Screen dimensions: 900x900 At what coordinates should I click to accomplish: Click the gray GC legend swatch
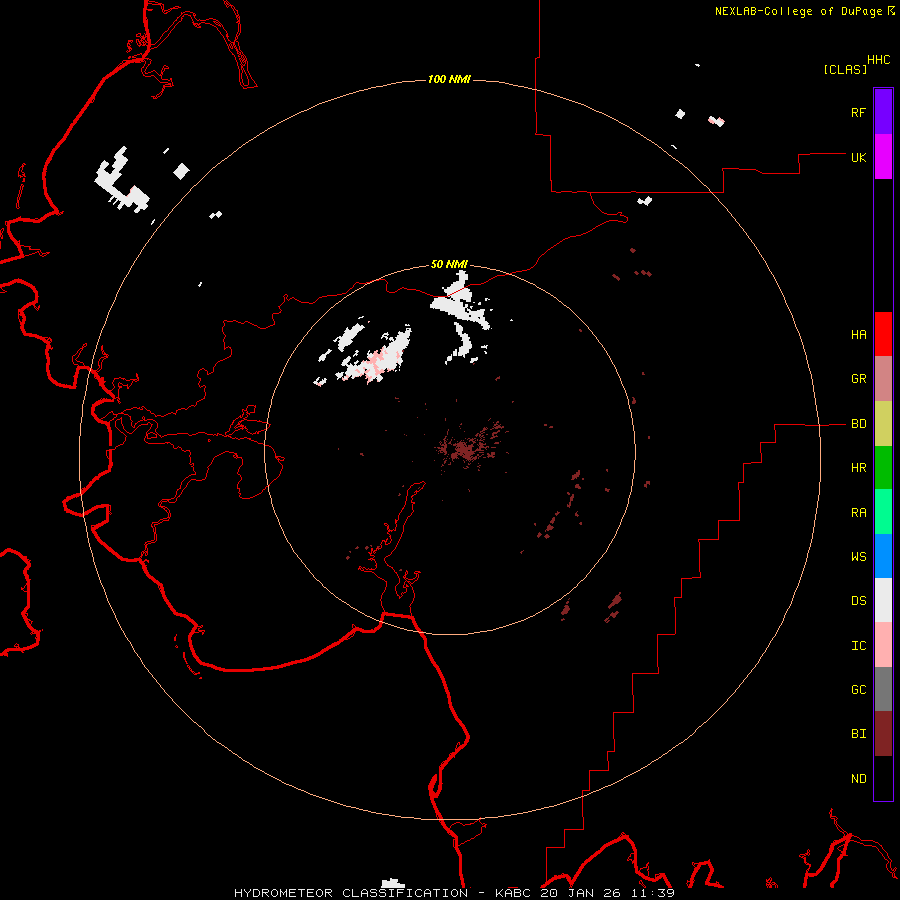(883, 689)
